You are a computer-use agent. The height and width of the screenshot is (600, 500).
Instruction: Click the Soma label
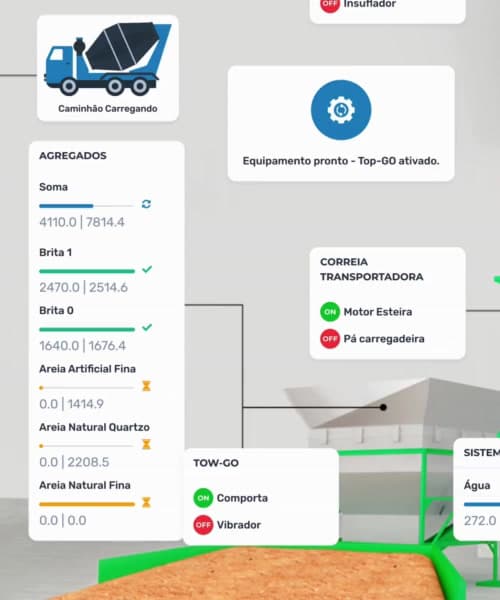[54, 187]
